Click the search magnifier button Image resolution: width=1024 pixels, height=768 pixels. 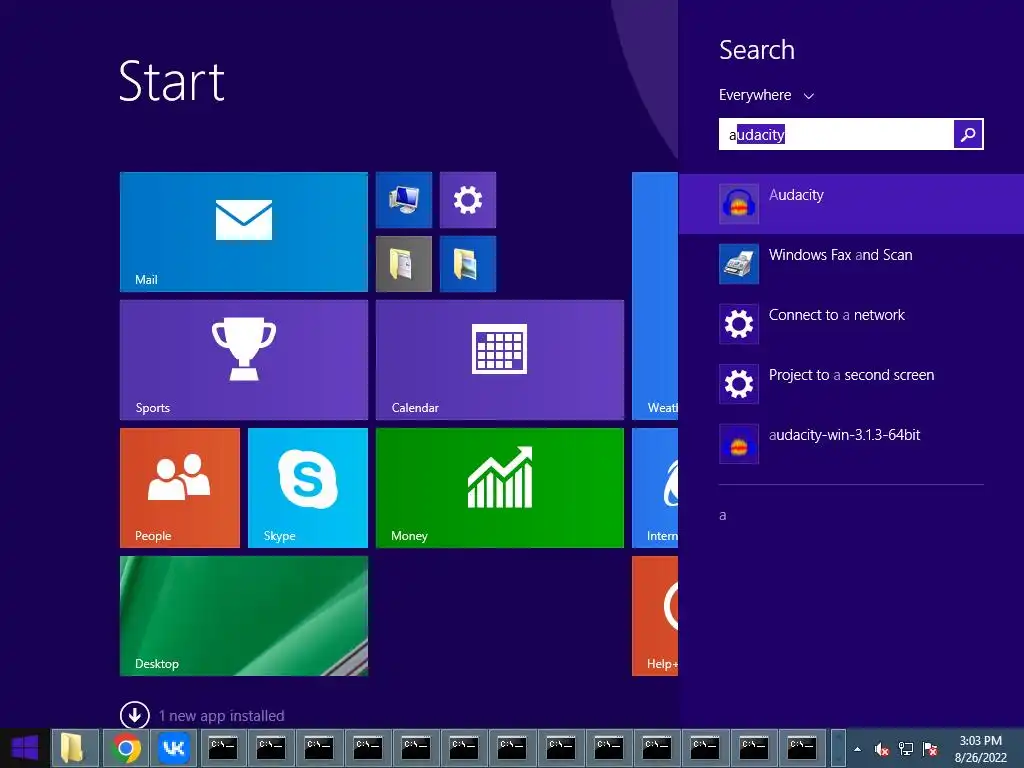(x=968, y=134)
